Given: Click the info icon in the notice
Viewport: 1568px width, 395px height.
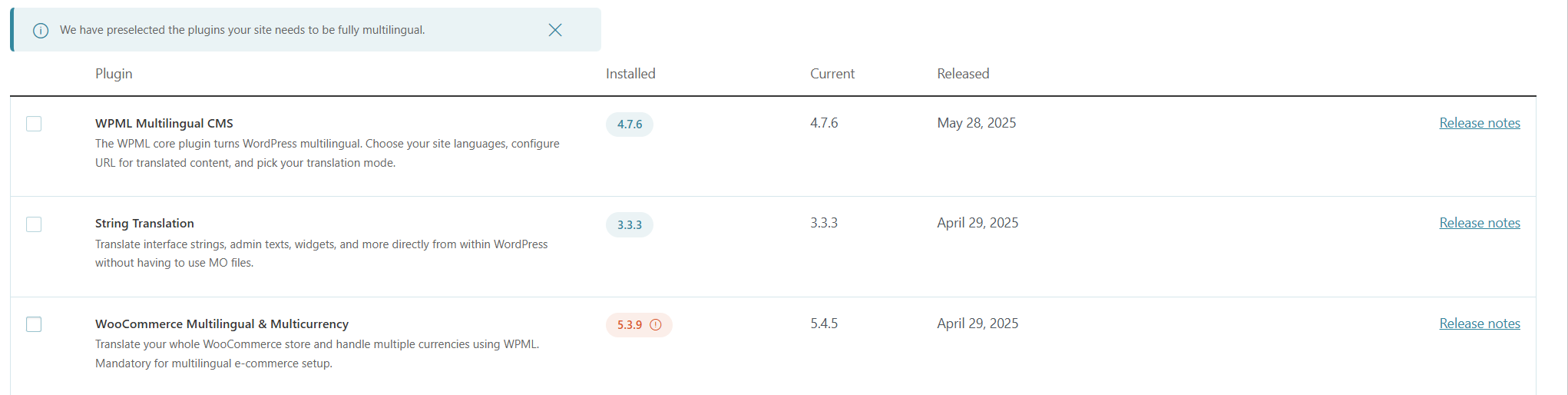Looking at the screenshot, I should (x=41, y=31).
